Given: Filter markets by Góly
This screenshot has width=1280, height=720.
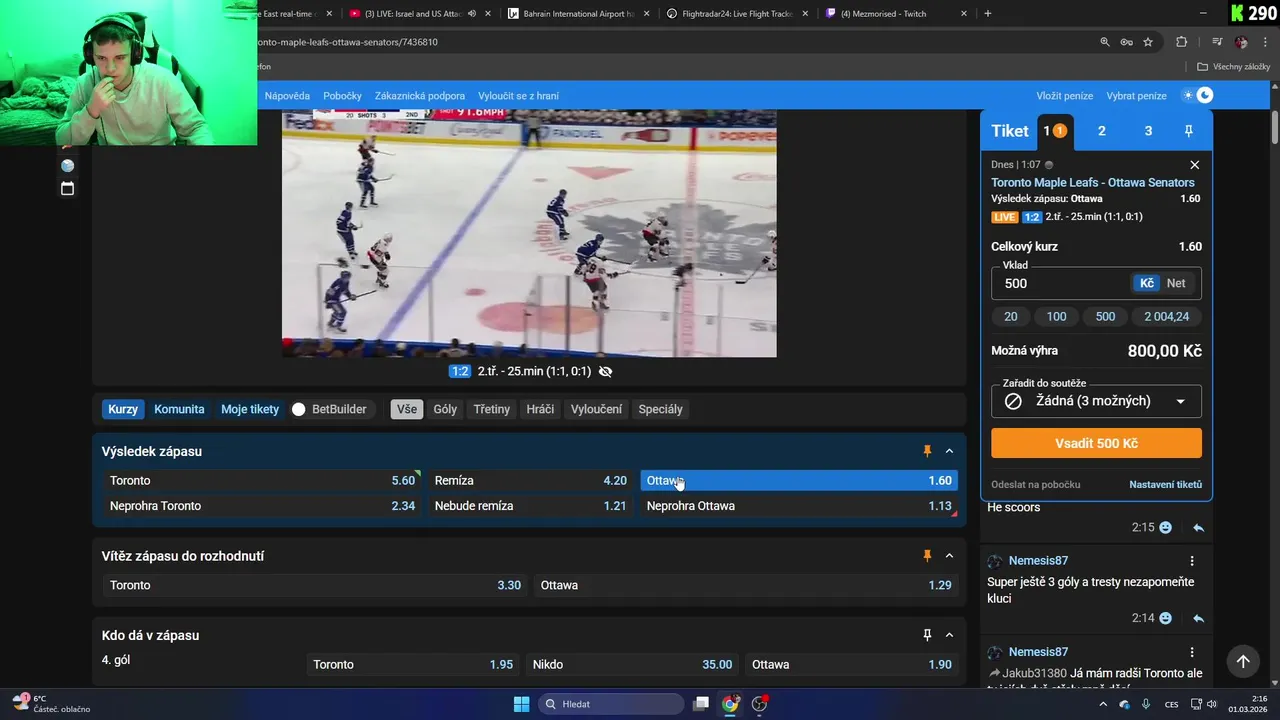Looking at the screenshot, I should click(445, 409).
